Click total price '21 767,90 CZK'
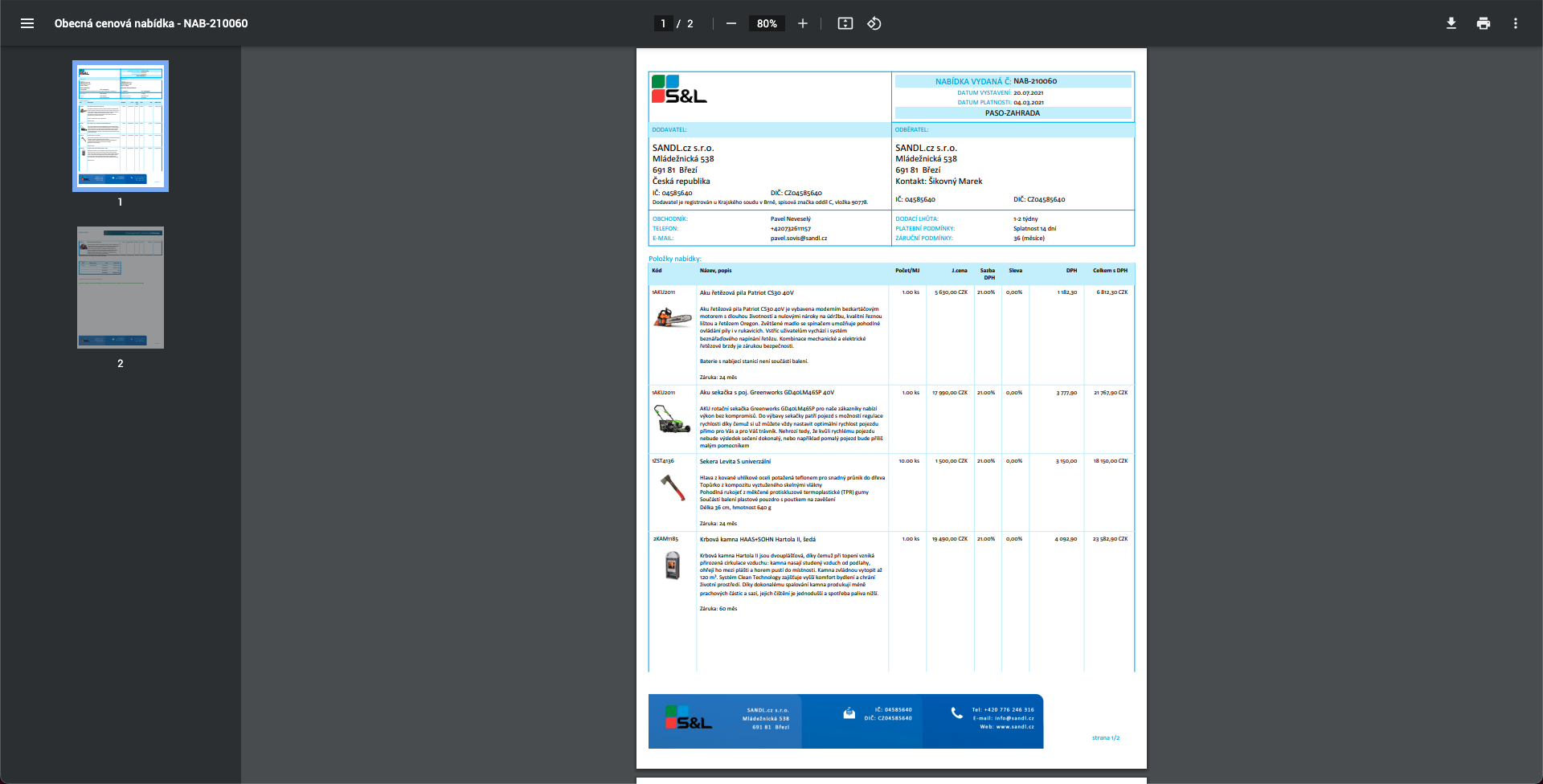Screen dimensions: 1543x784 [1111, 393]
